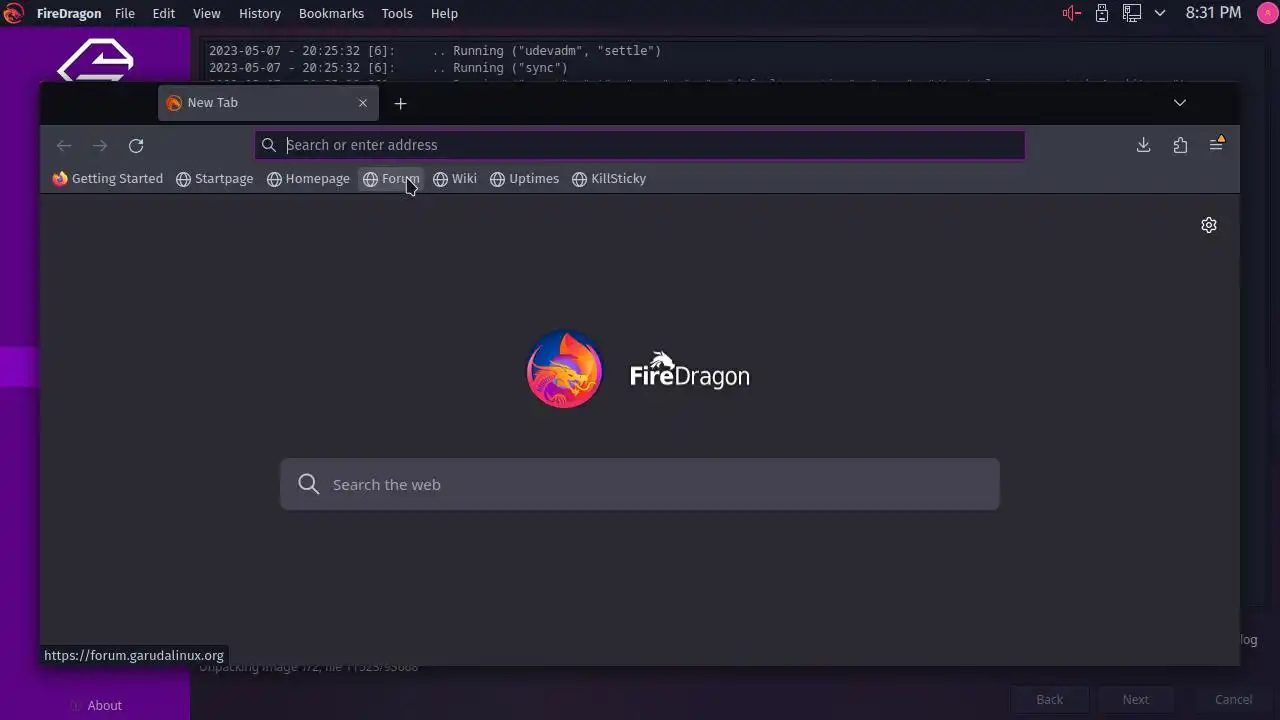Open the KillSticky bookmark
The image size is (1280, 720).
610,179
